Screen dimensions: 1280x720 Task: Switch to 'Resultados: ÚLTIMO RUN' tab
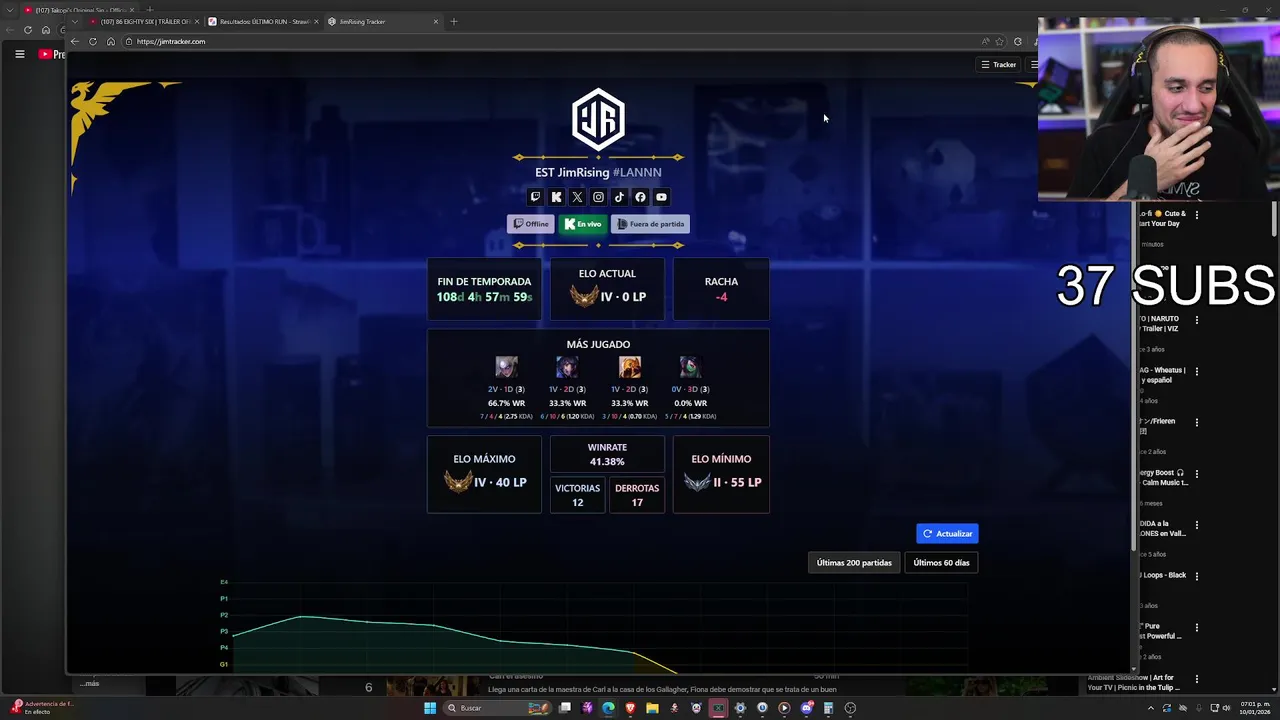(263, 21)
